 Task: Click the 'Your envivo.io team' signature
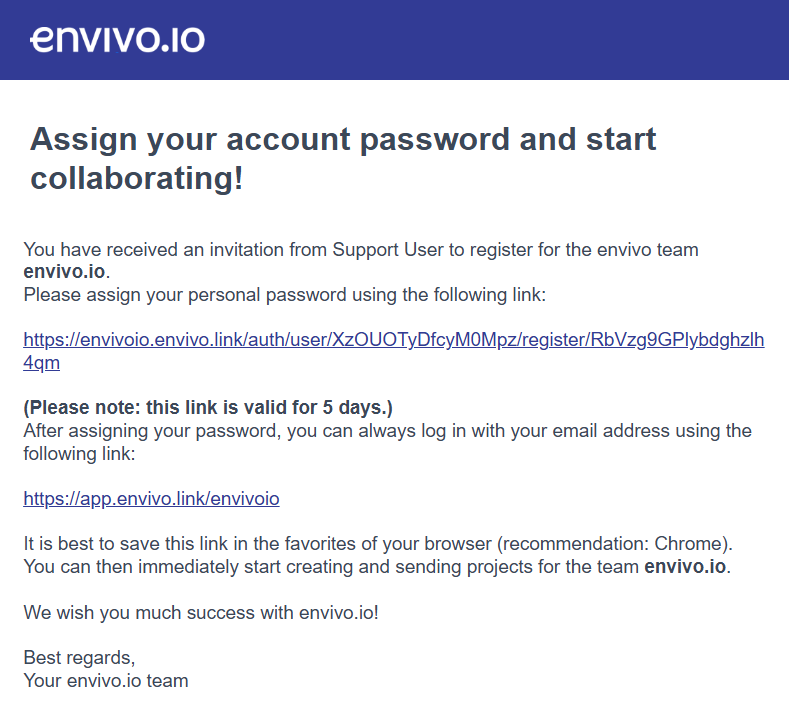point(106,681)
